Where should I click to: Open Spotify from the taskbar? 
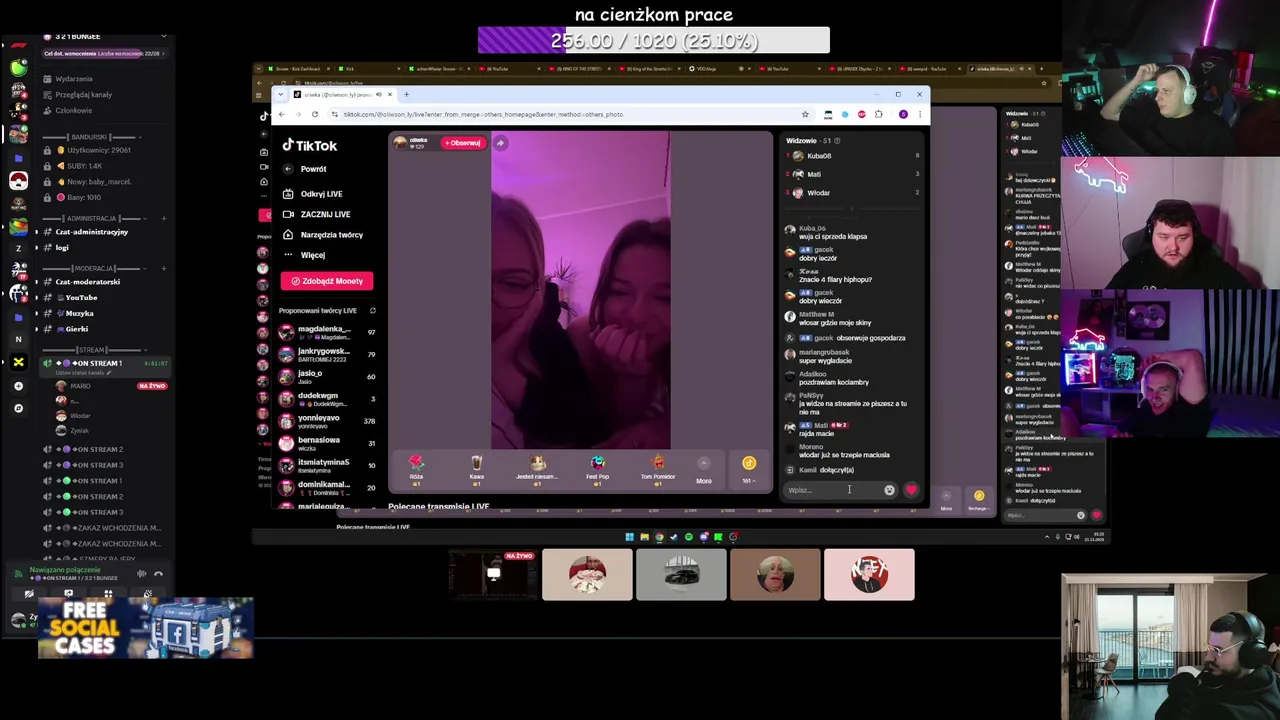coord(688,537)
